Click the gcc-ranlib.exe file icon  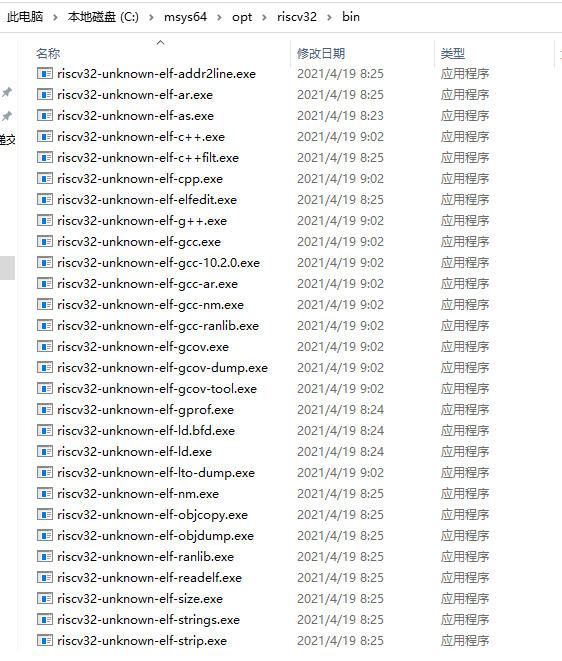[45, 325]
